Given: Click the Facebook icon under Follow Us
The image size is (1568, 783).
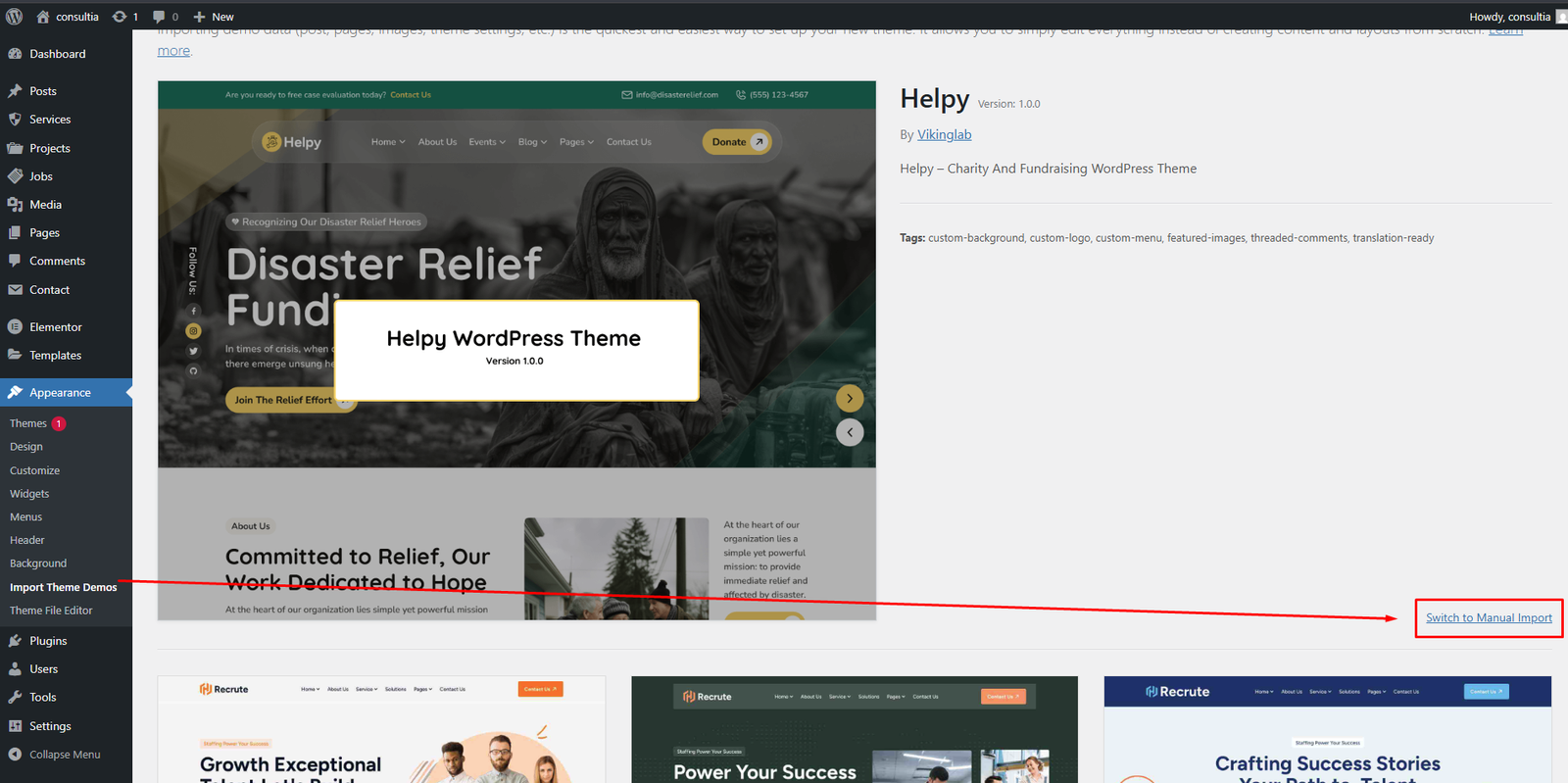Looking at the screenshot, I should tap(193, 311).
